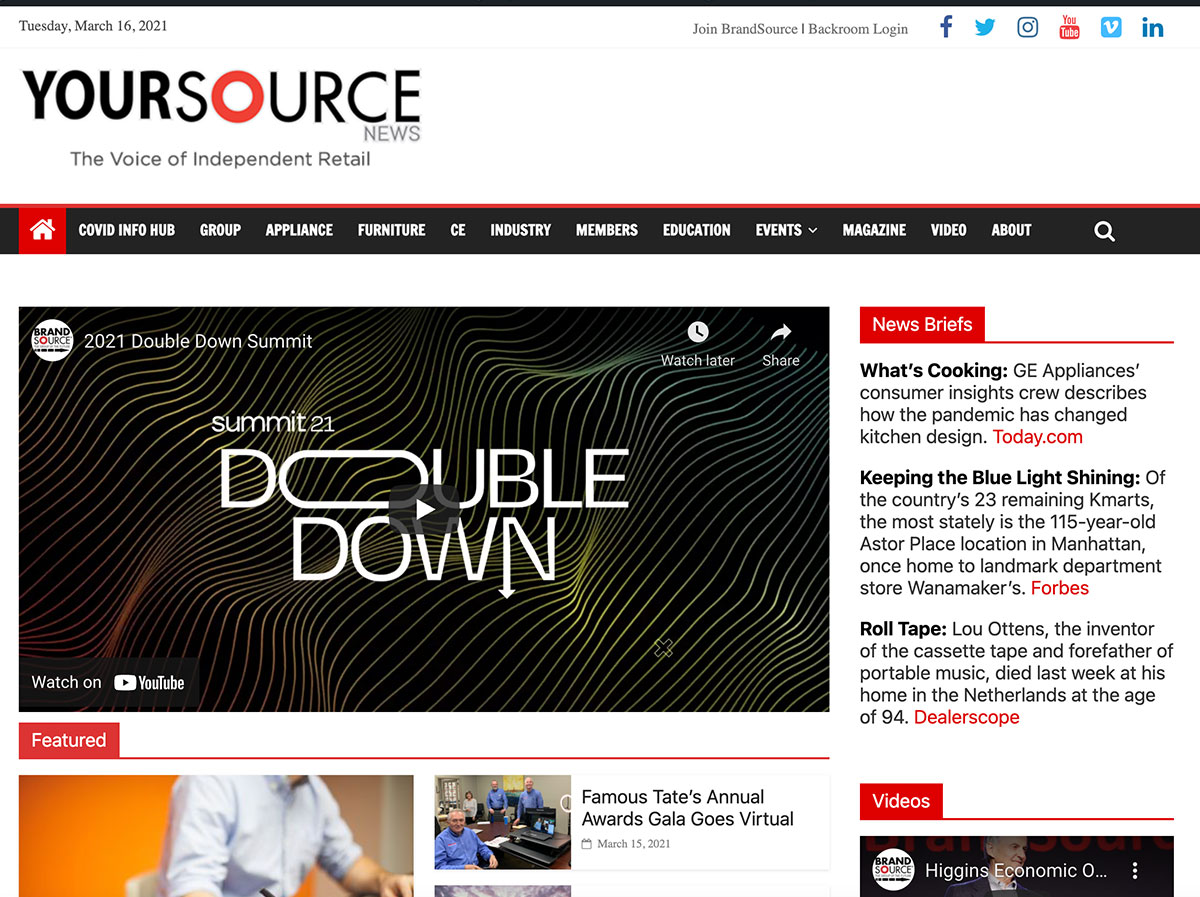The height and width of the screenshot is (897, 1200).
Task: Click the YourSource News logo
Action: [220, 118]
